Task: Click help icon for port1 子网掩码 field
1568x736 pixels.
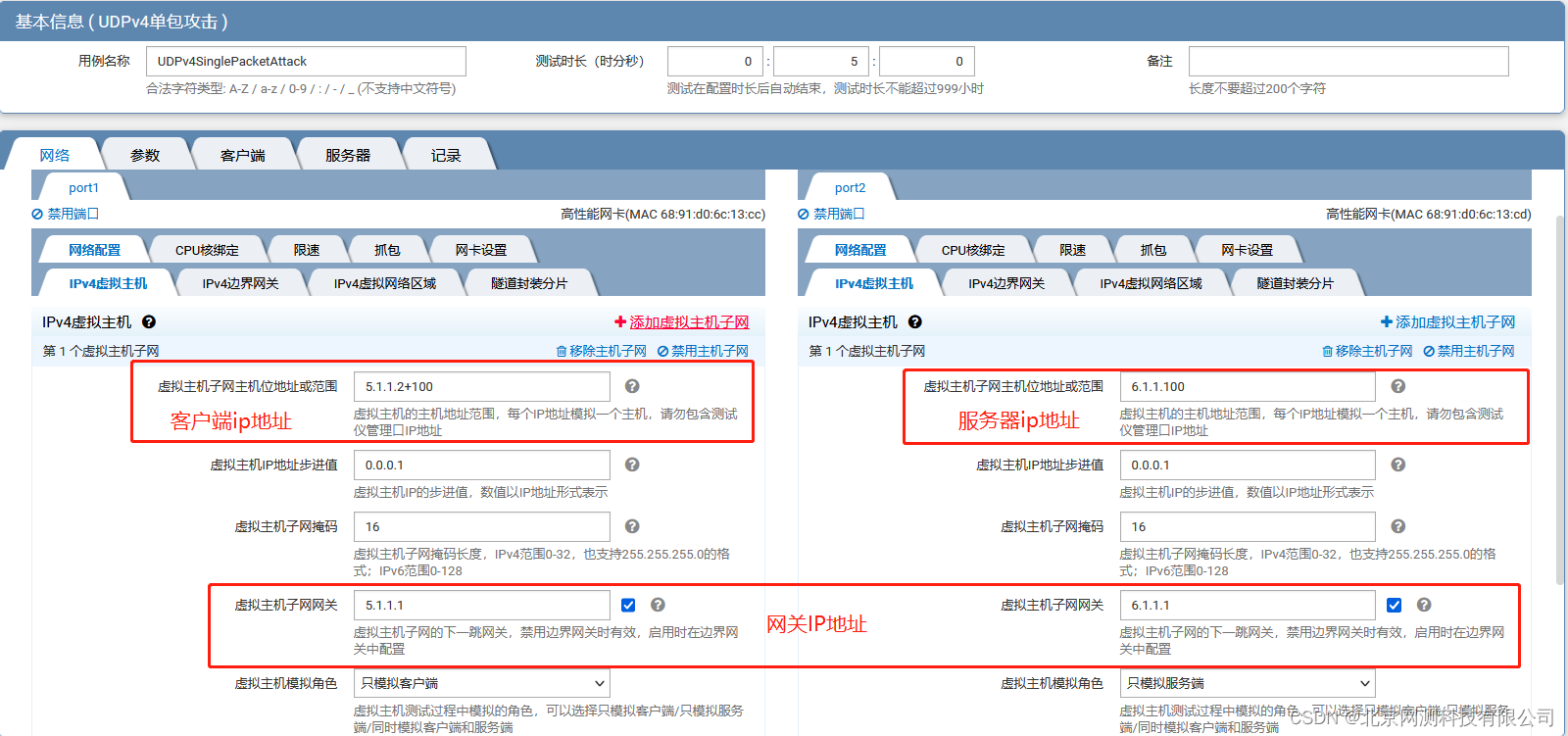Action: [x=632, y=526]
